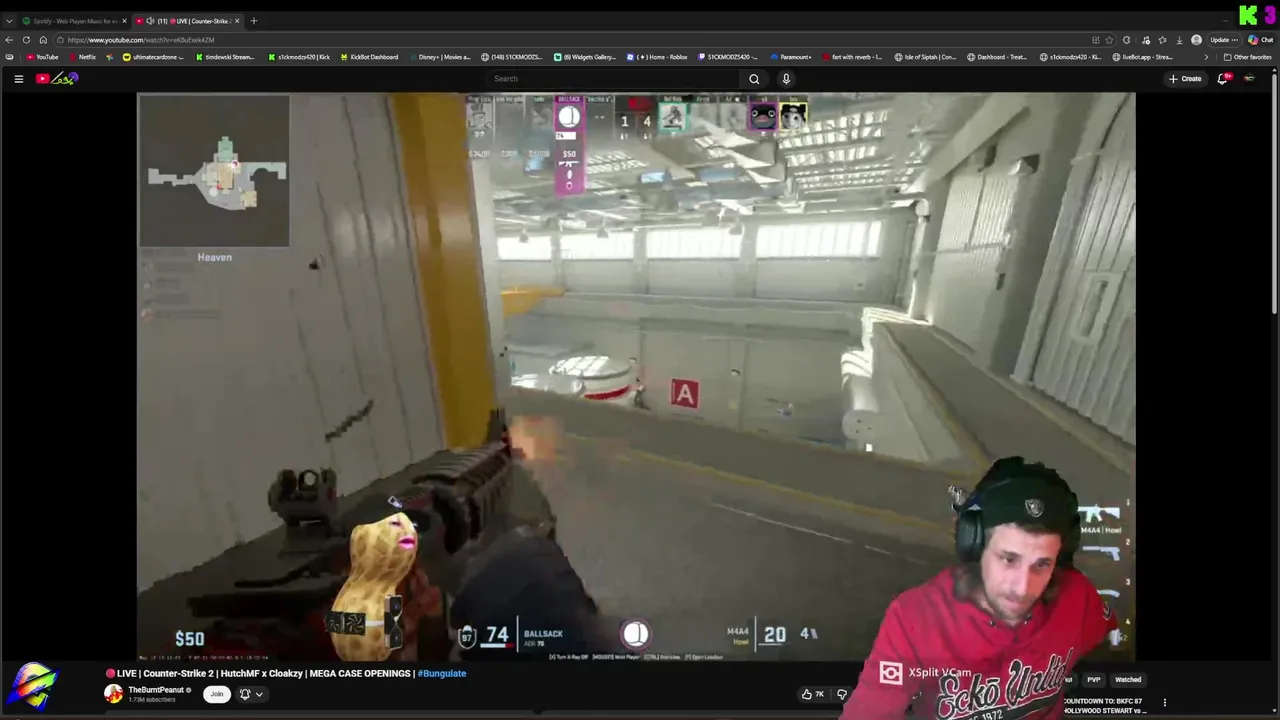Open the Netflix bookmark
The image size is (1280, 720).
tap(82, 57)
